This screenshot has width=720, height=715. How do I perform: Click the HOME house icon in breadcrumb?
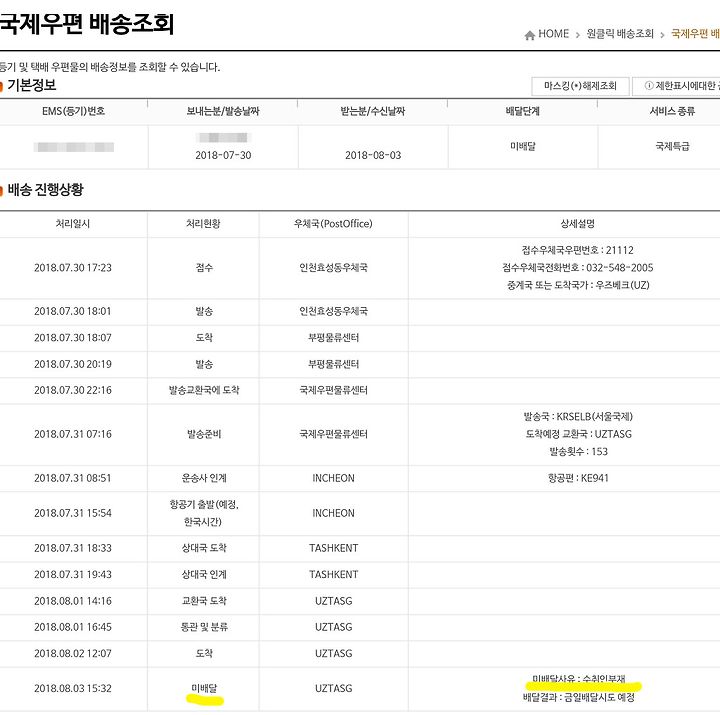point(529,35)
